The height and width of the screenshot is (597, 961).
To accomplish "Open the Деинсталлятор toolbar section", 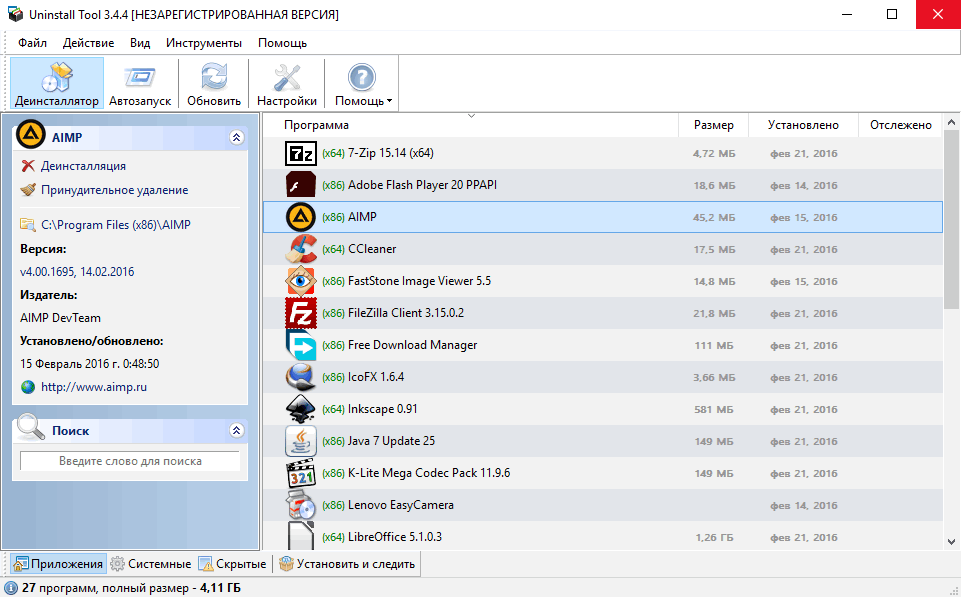I will pyautogui.click(x=57, y=83).
